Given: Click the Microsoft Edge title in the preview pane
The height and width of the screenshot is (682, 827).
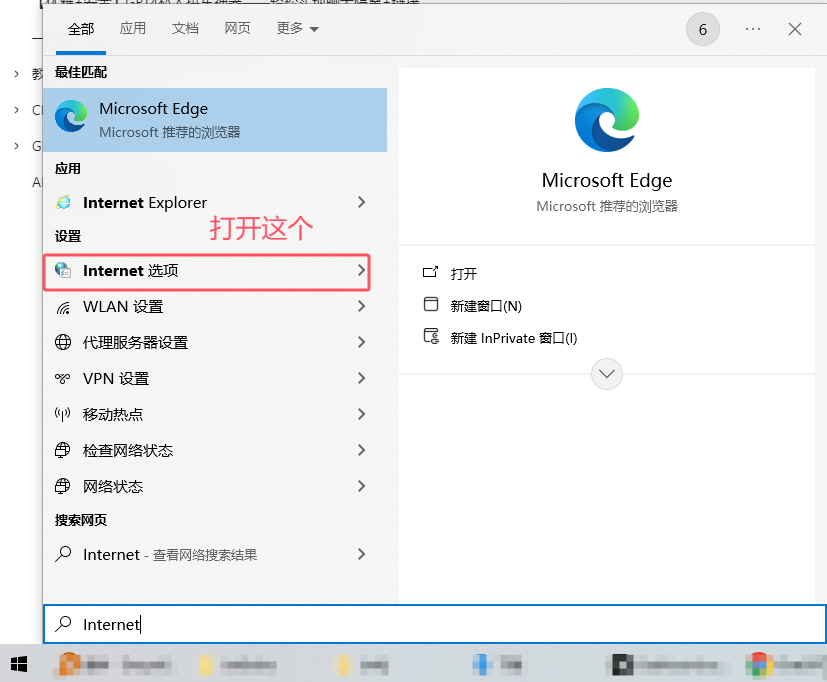Looking at the screenshot, I should click(607, 181).
